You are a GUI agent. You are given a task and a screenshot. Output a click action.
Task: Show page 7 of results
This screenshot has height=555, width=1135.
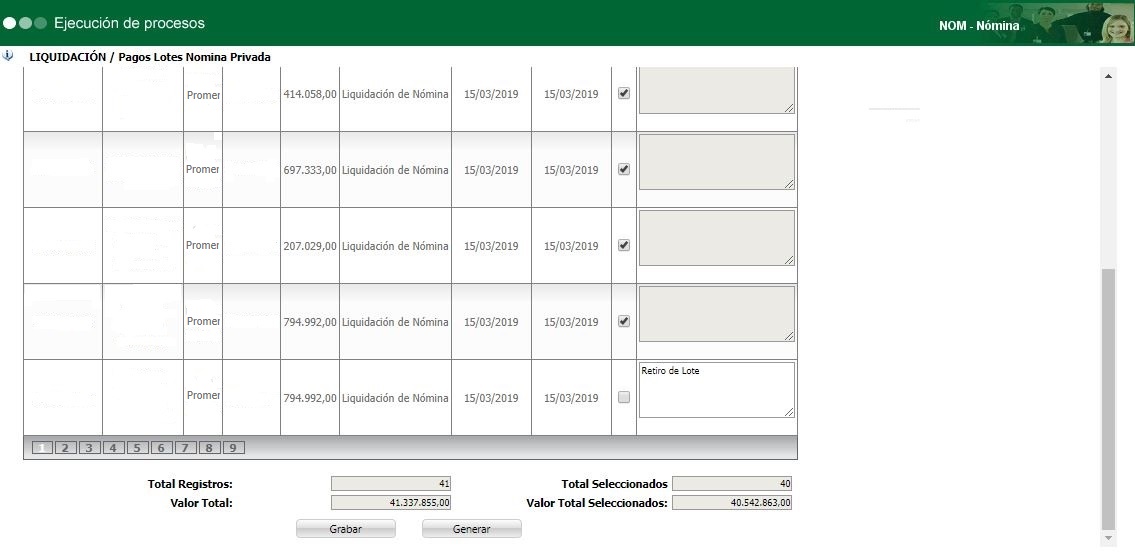[x=185, y=448]
